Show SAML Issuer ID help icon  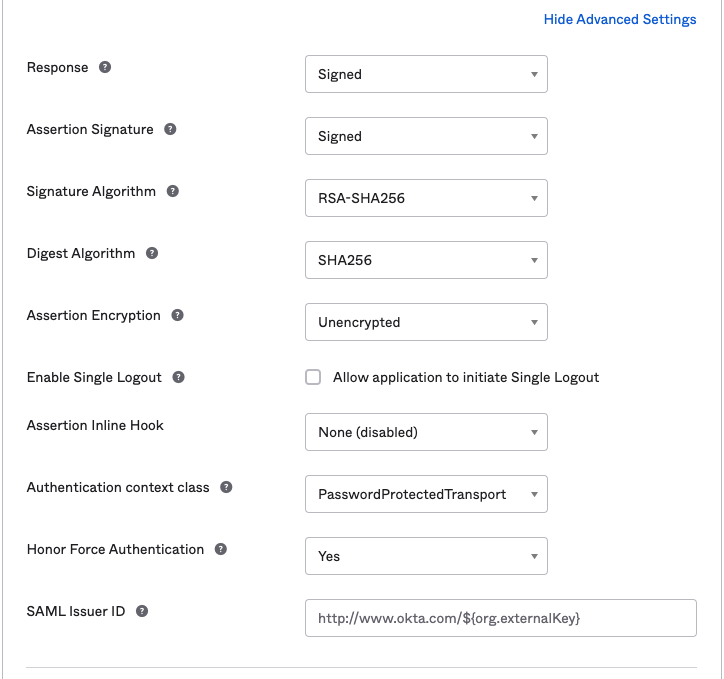[x=142, y=612]
